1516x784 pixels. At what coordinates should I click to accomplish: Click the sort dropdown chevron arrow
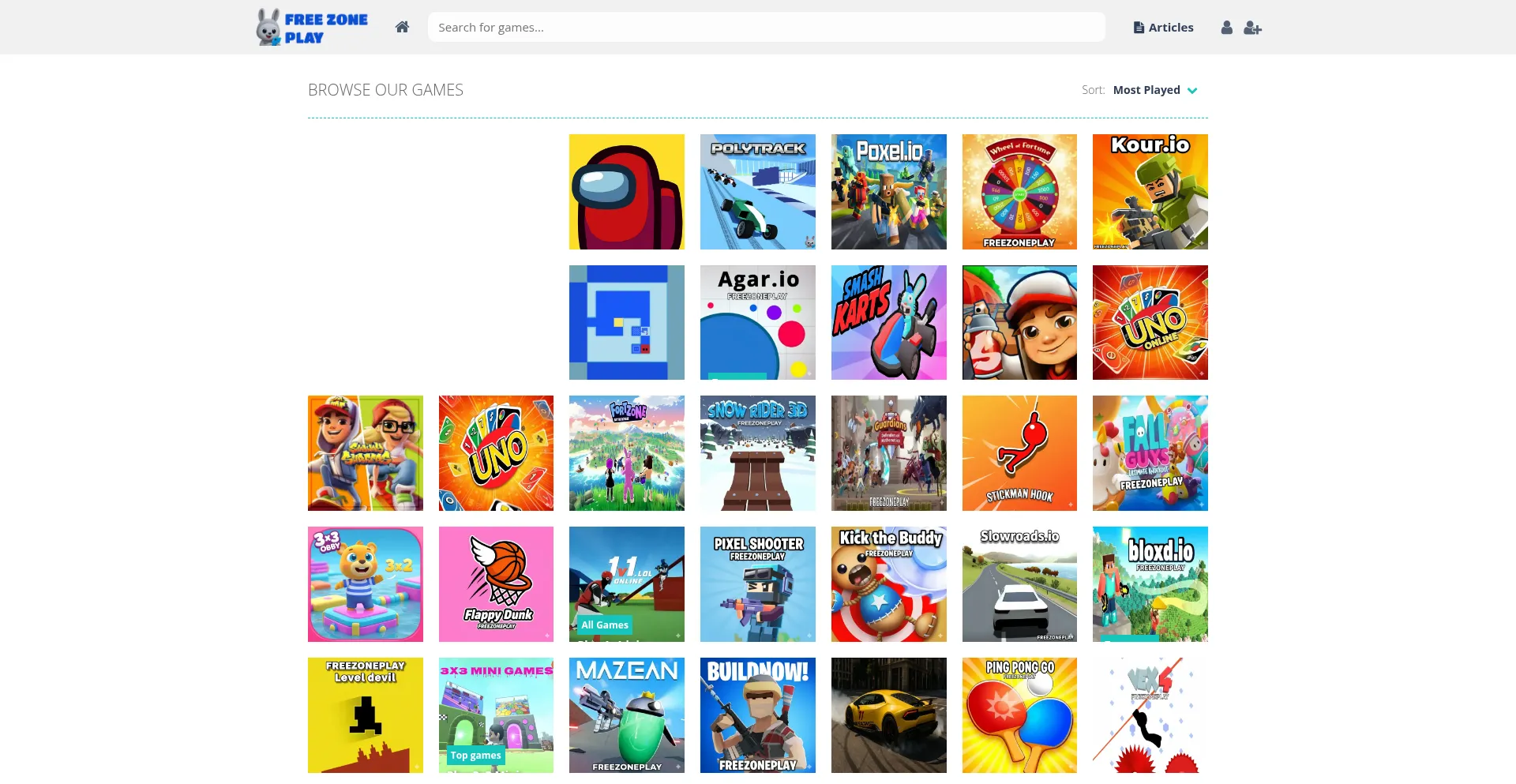click(1192, 91)
